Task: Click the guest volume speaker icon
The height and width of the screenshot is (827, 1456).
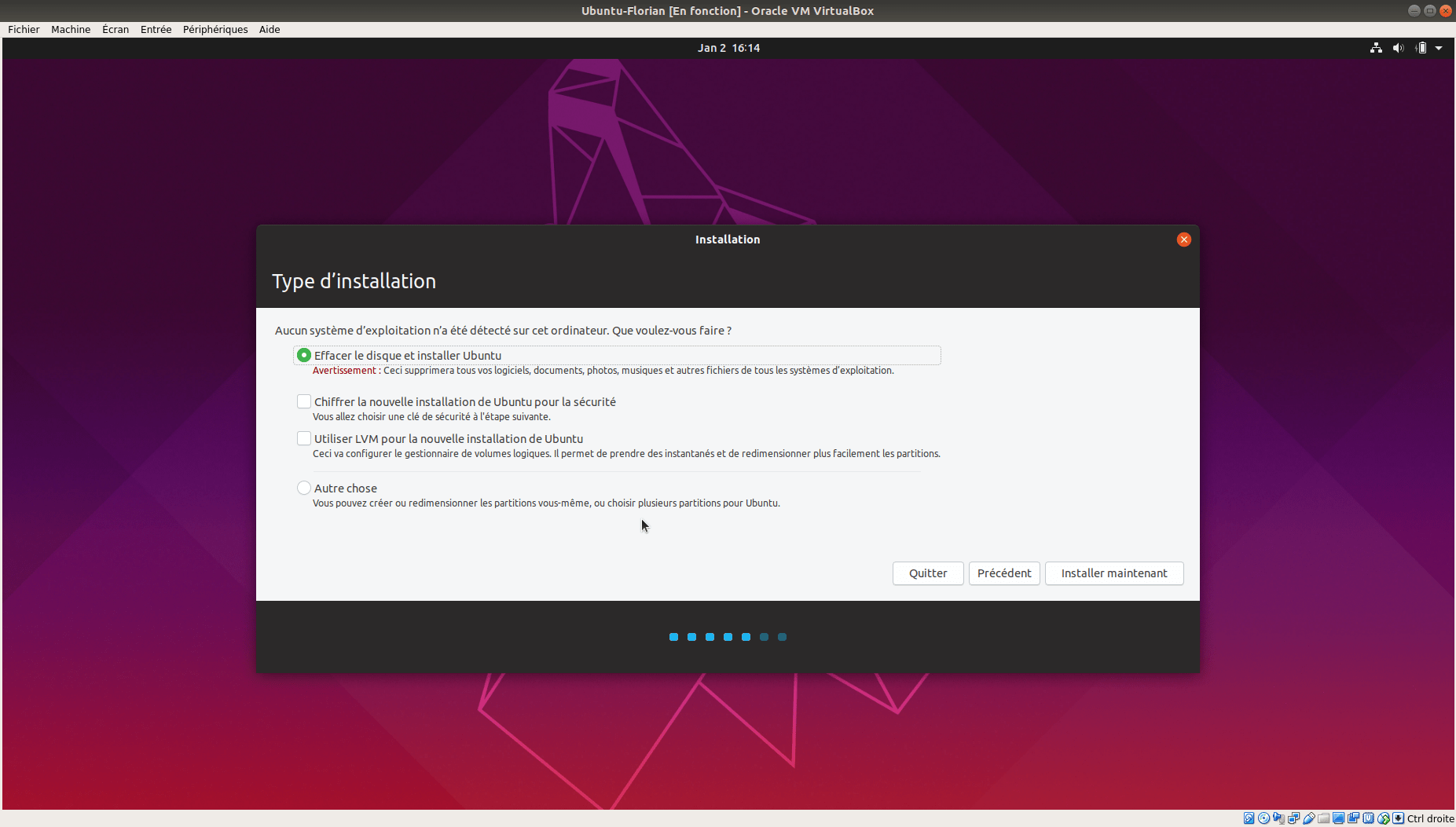Action: 1398,48
